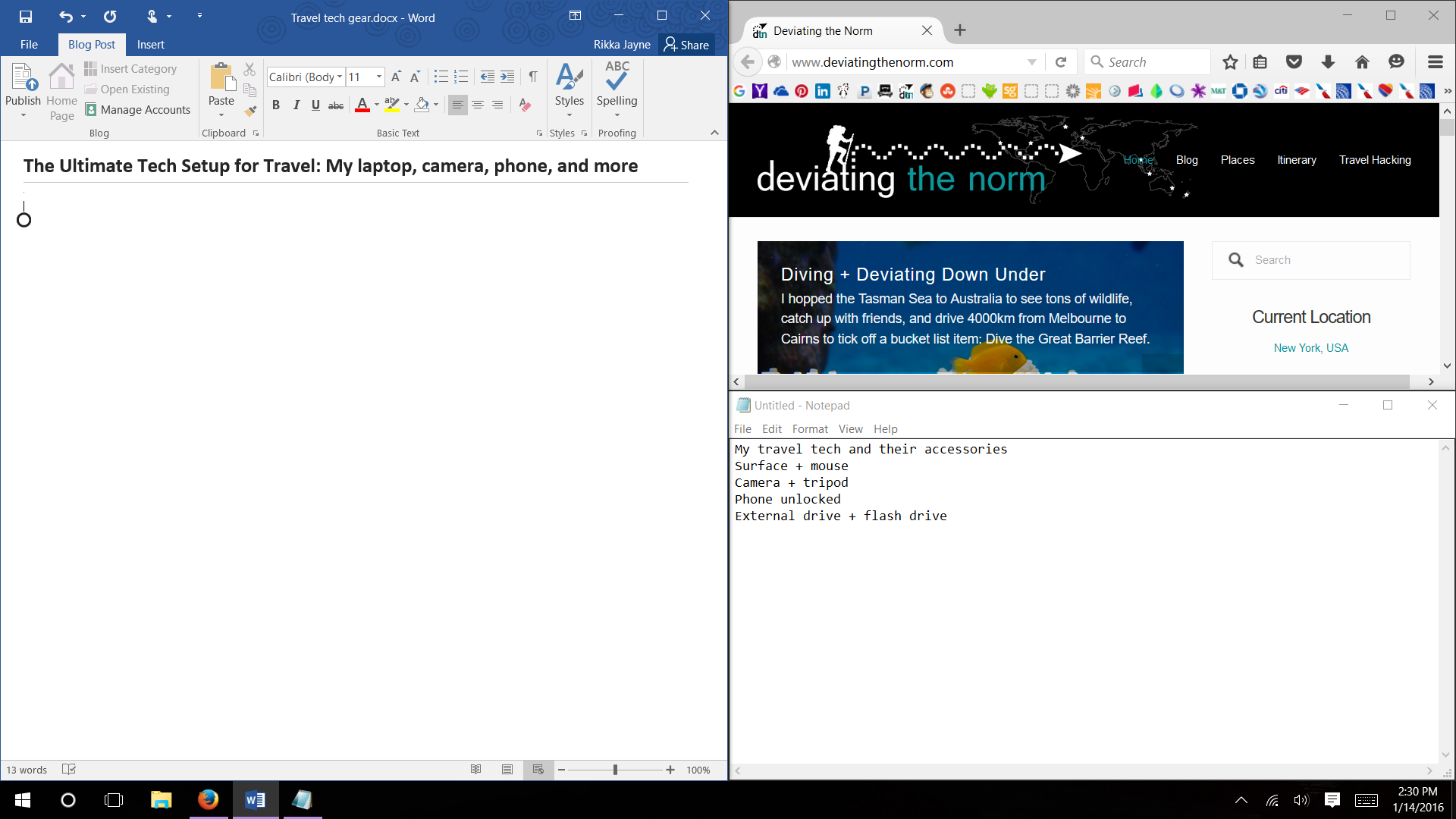Click the Clear Formatting eraser icon
This screenshot has height=819, width=1456.
pyautogui.click(x=525, y=105)
